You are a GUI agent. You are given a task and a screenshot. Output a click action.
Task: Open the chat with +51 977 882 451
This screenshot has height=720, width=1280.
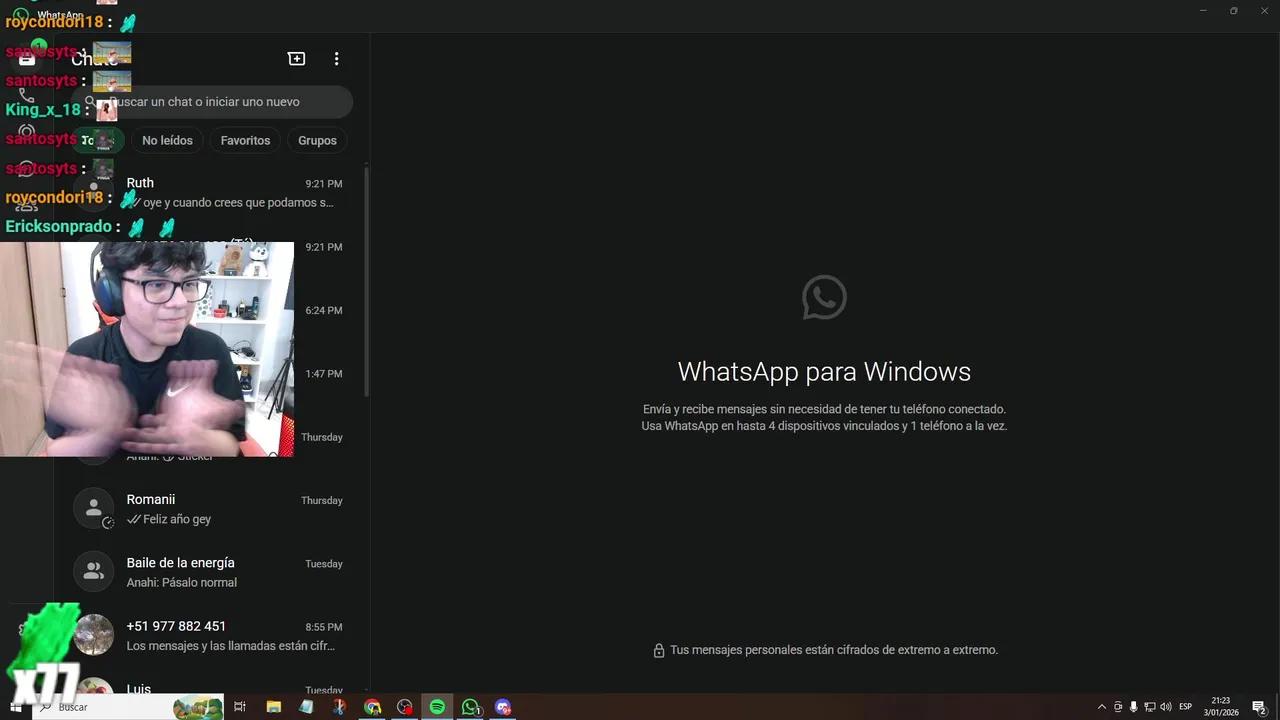(x=210, y=635)
